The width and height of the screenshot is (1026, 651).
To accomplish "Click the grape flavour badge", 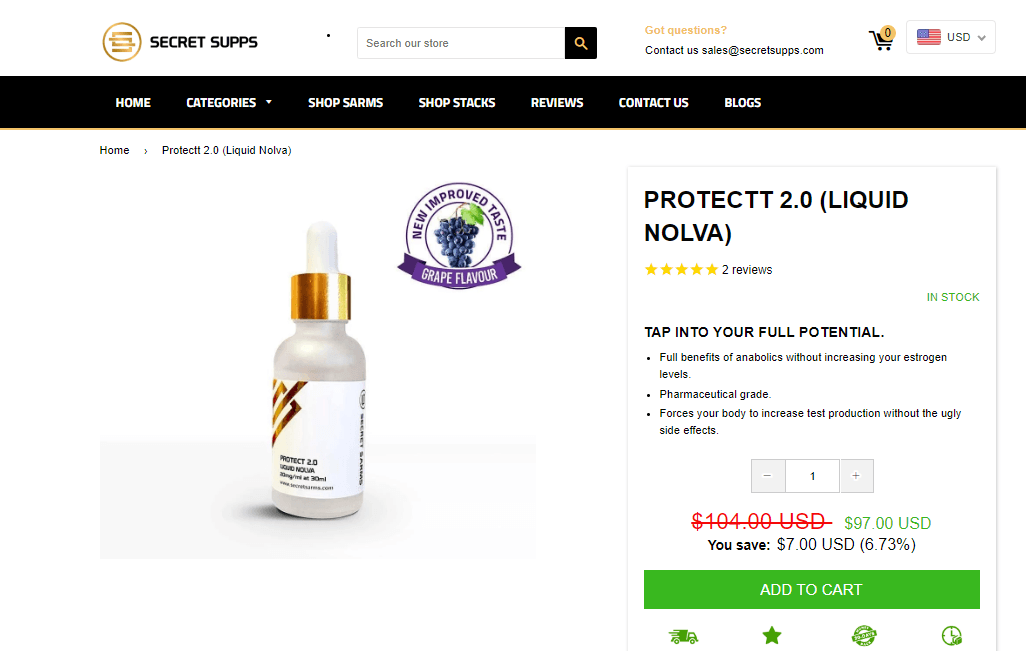I will (x=459, y=236).
